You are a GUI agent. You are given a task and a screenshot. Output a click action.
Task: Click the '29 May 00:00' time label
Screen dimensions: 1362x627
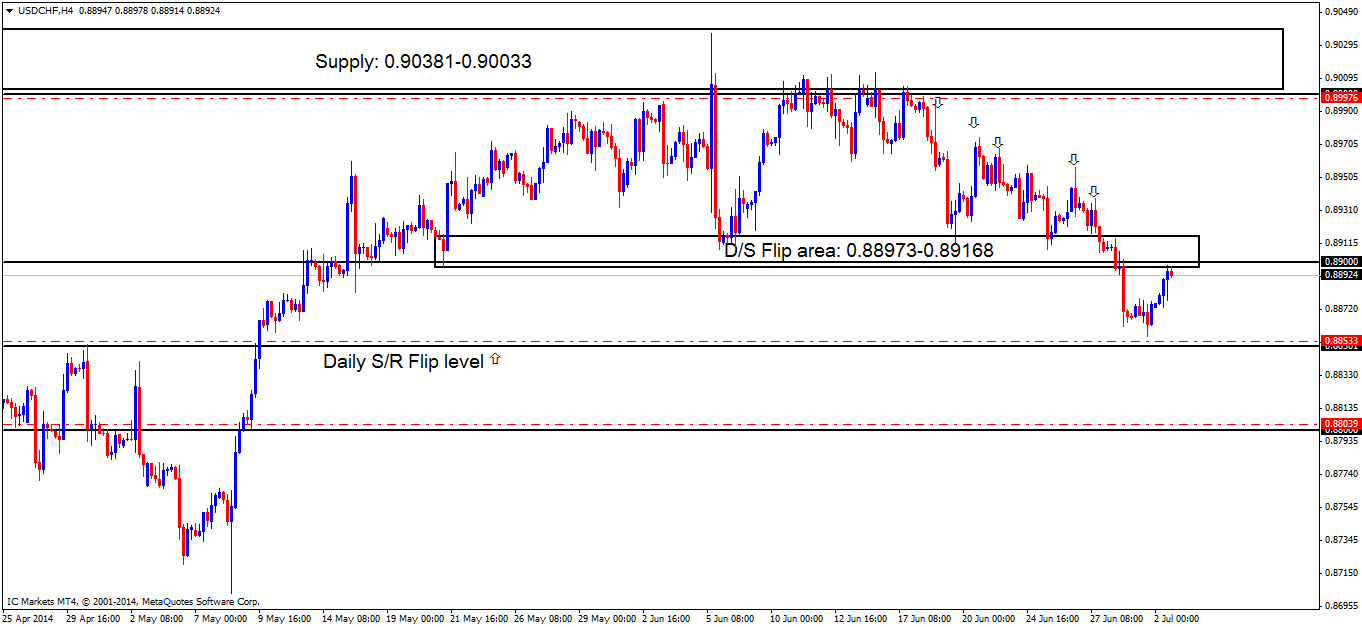[x=605, y=618]
